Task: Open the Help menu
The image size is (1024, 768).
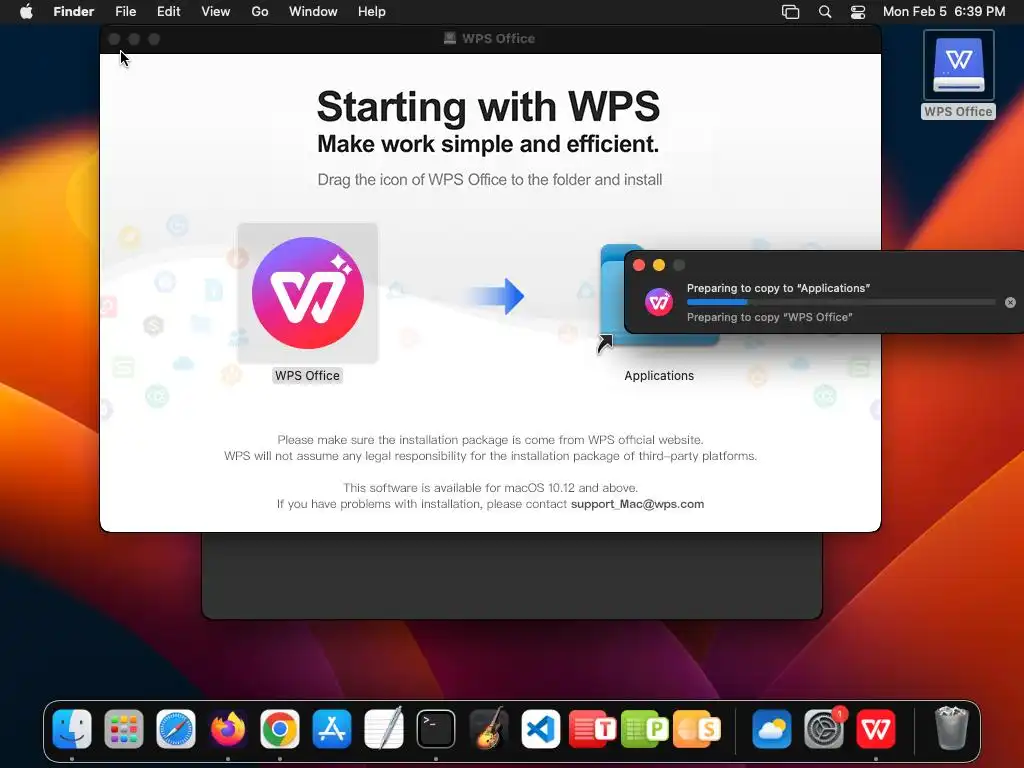Action: (372, 12)
